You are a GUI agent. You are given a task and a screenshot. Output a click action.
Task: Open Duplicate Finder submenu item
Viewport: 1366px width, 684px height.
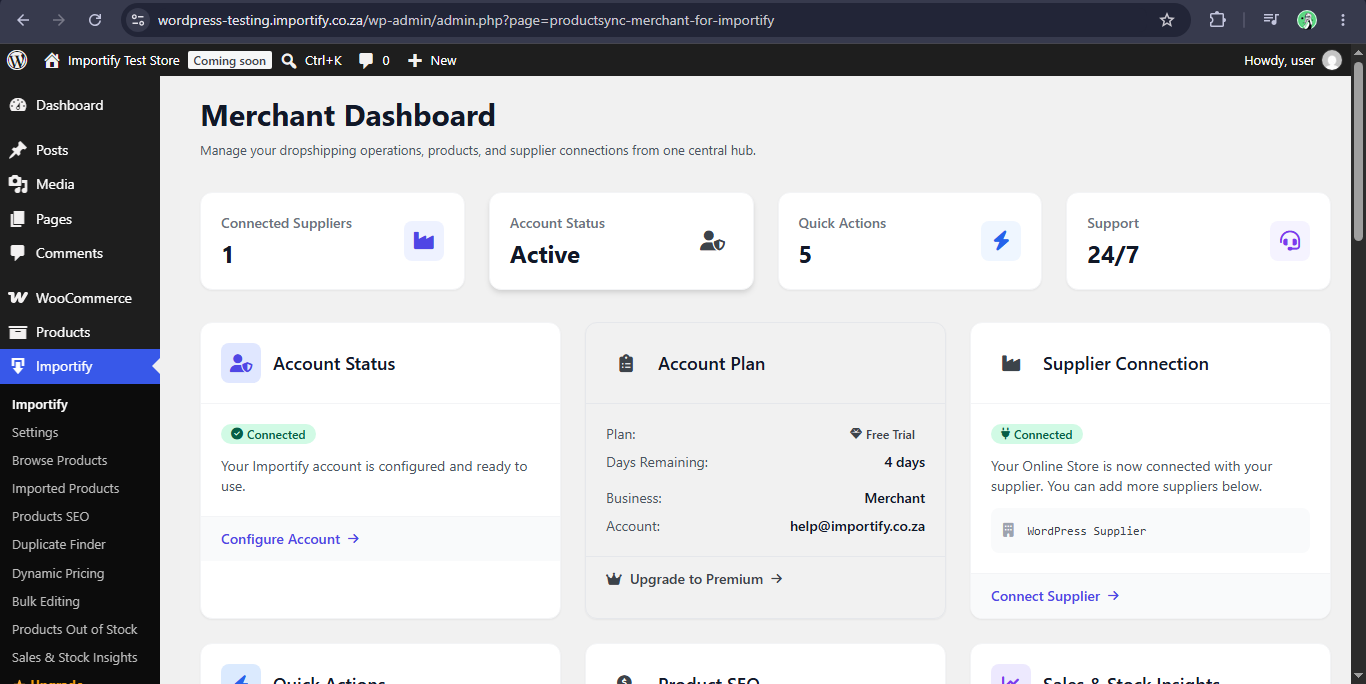pyautogui.click(x=59, y=544)
